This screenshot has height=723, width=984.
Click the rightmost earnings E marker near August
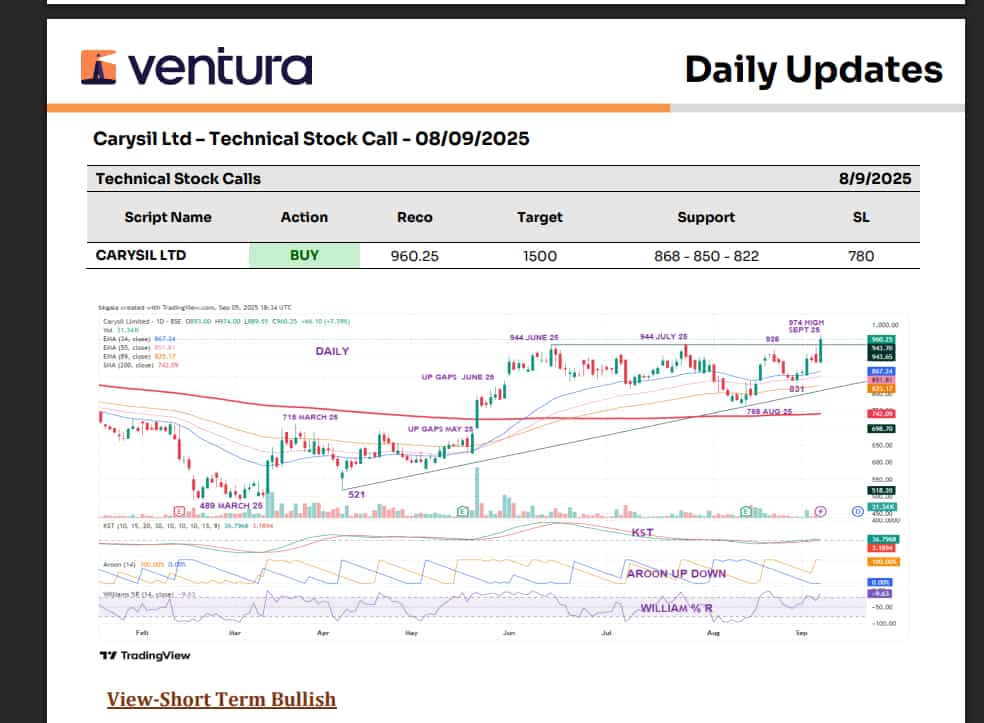point(746,511)
